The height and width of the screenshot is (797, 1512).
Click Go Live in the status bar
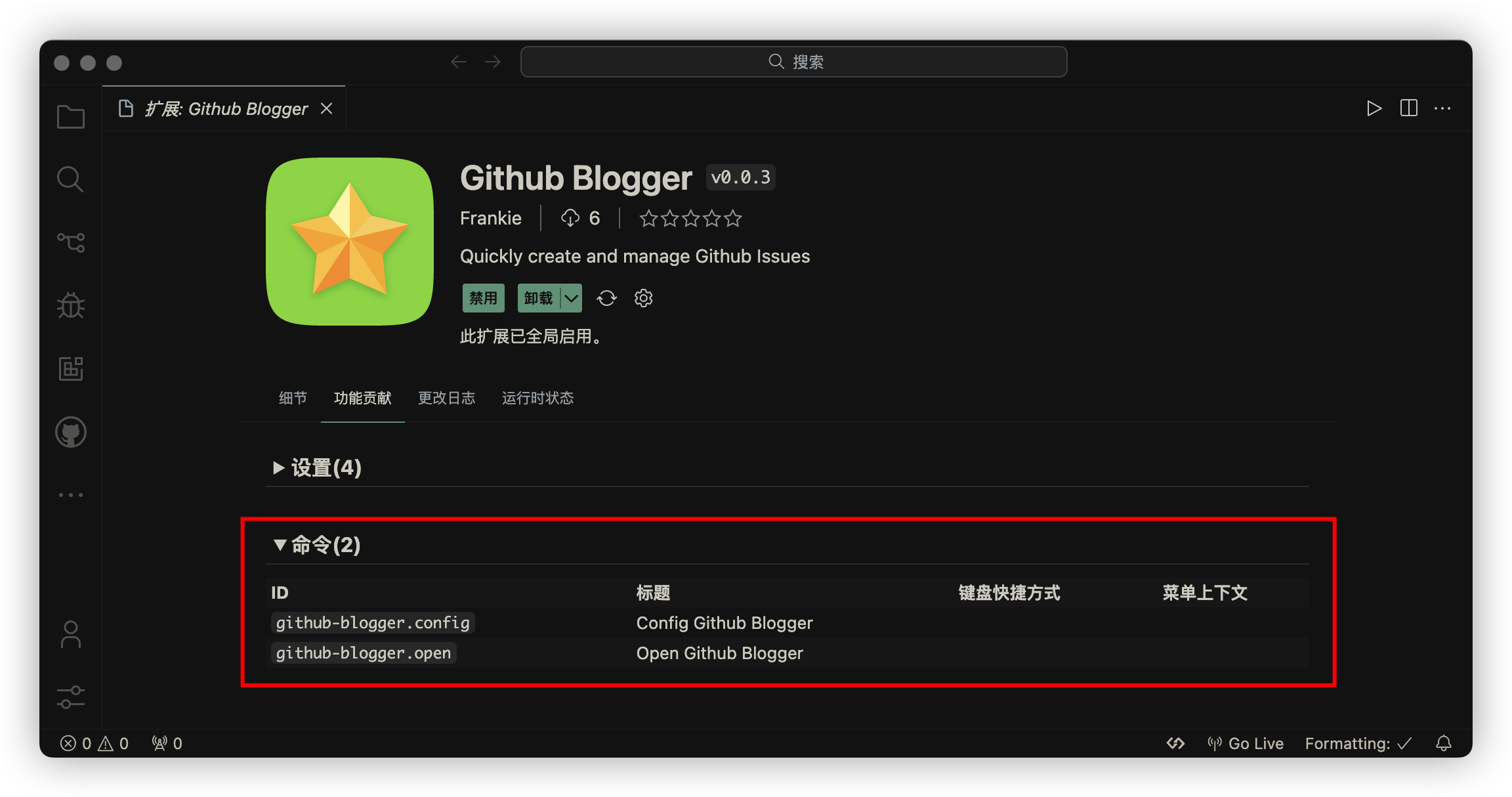(x=1246, y=743)
